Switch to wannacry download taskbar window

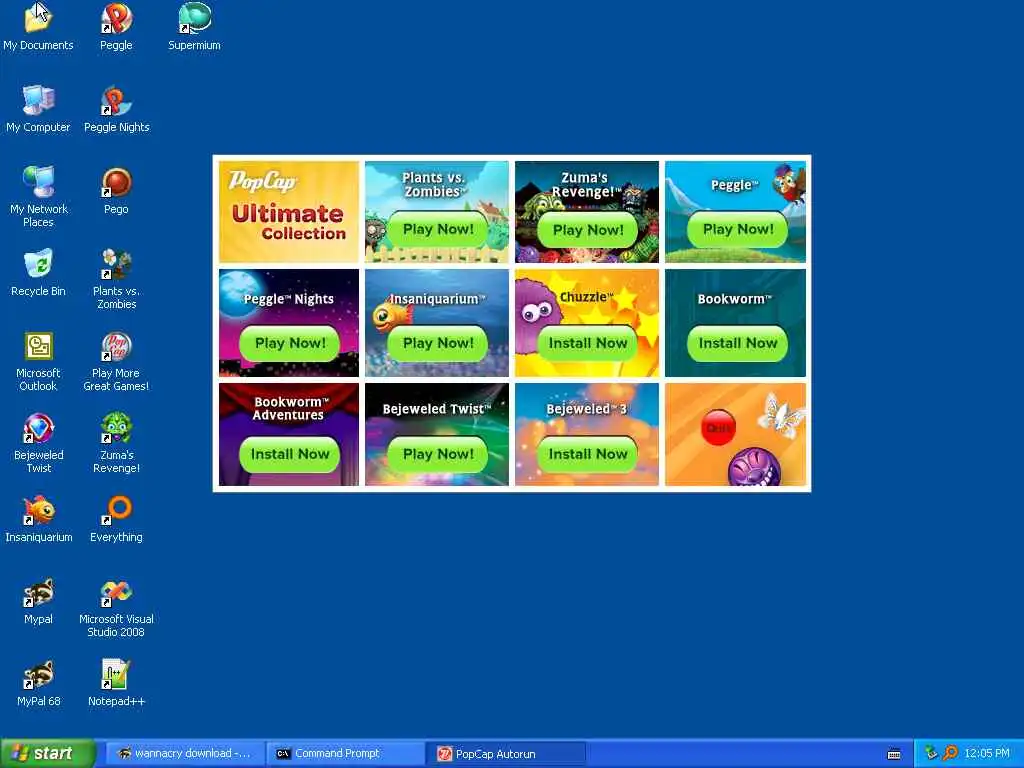point(184,753)
